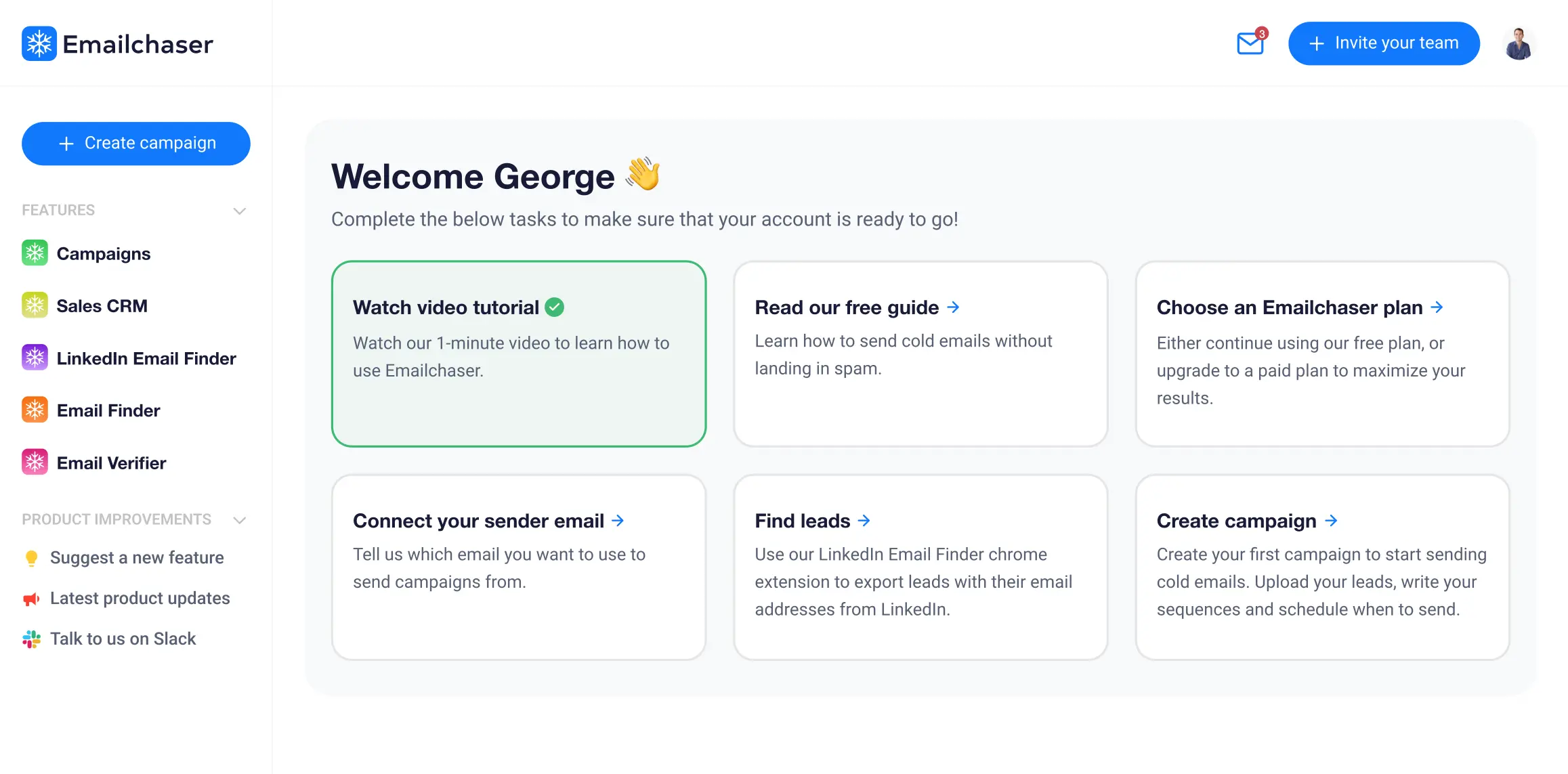This screenshot has height=774, width=1568.
Task: Select Sales CRM in the sidebar
Action: pyautogui.click(x=102, y=306)
